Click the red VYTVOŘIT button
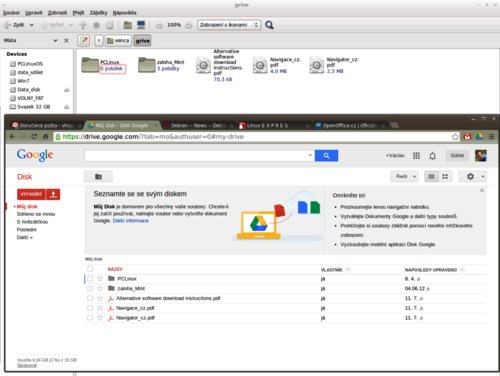The height and width of the screenshot is (376, 500). pyautogui.click(x=31, y=194)
